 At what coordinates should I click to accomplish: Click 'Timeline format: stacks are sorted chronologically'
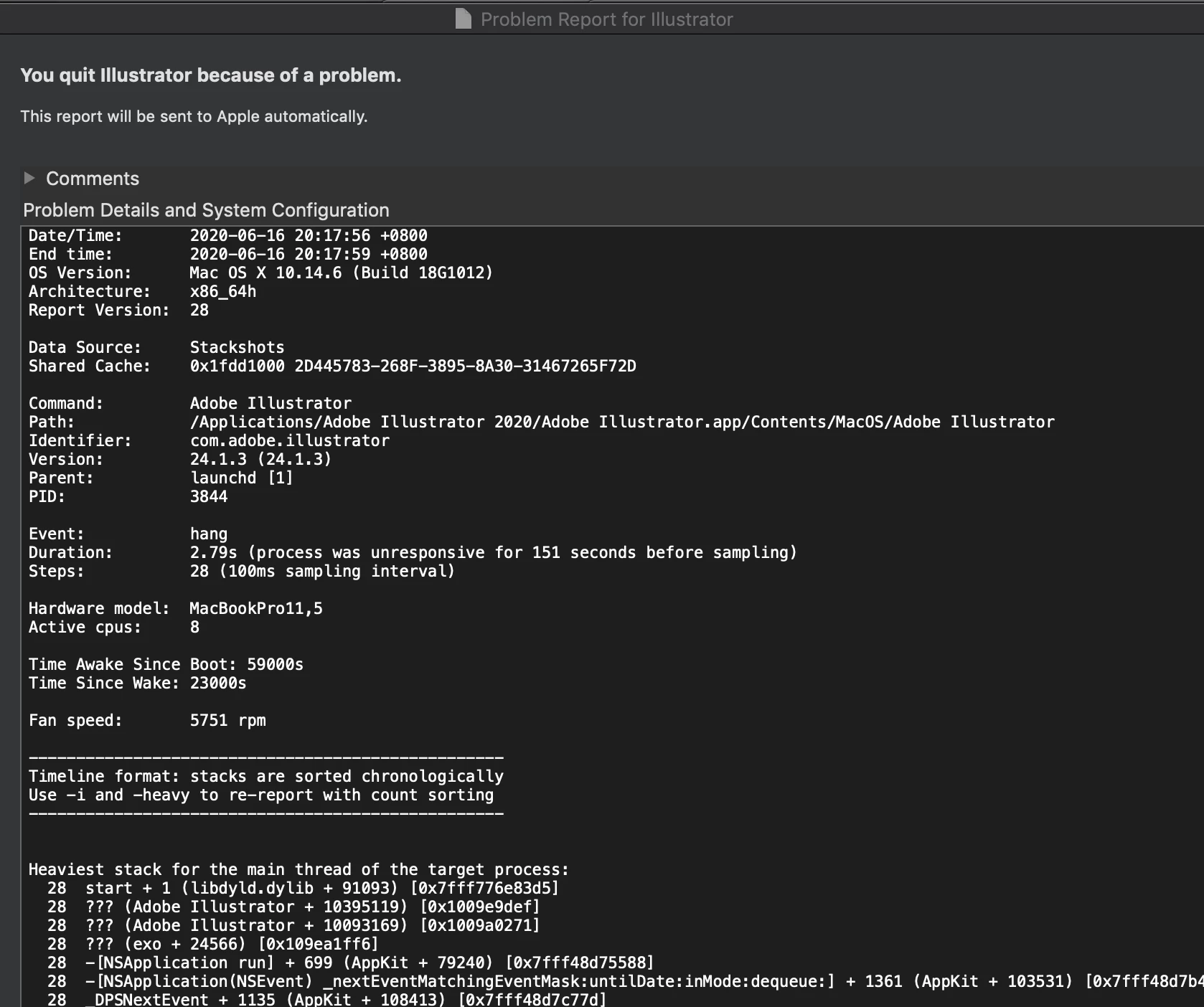(x=265, y=776)
